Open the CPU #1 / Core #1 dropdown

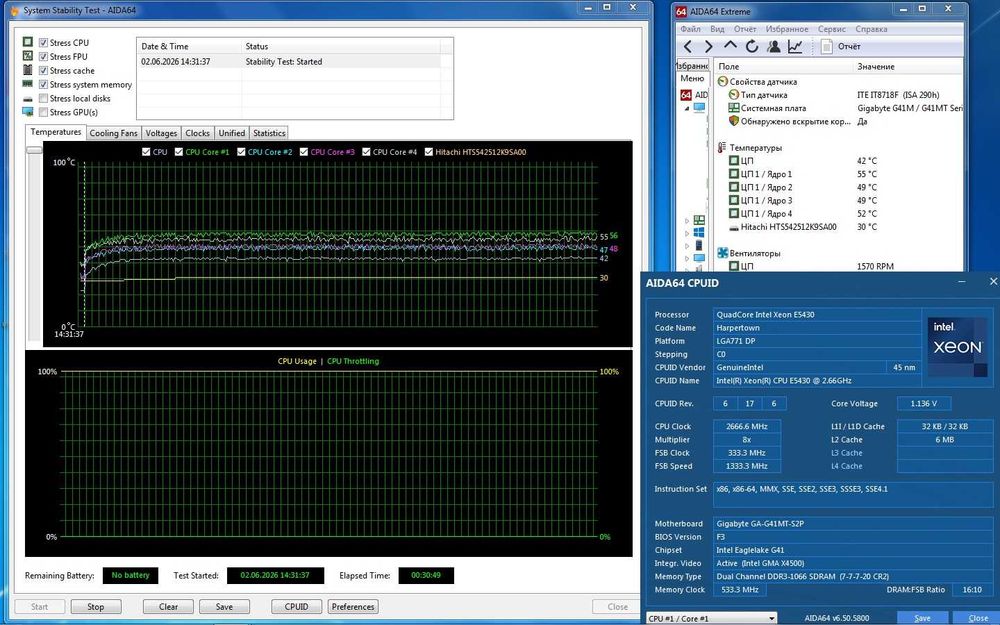click(711, 618)
